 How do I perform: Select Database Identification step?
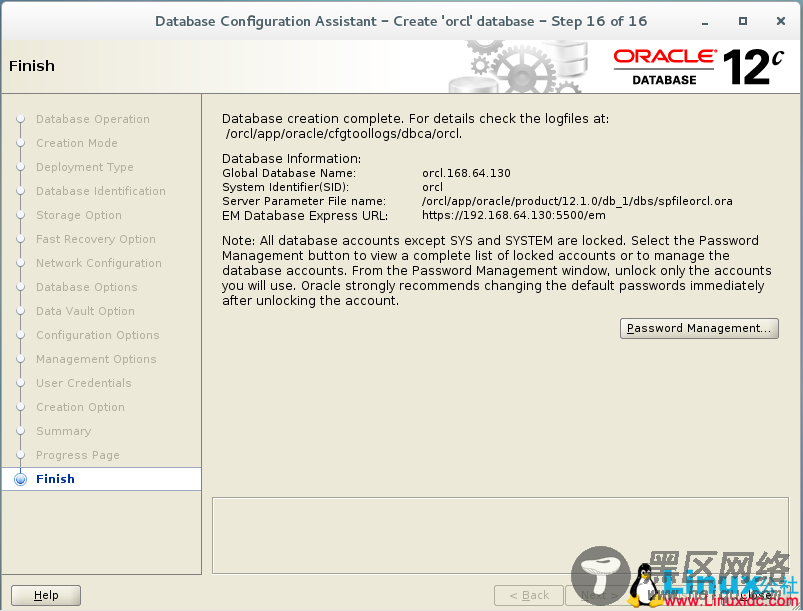[101, 191]
